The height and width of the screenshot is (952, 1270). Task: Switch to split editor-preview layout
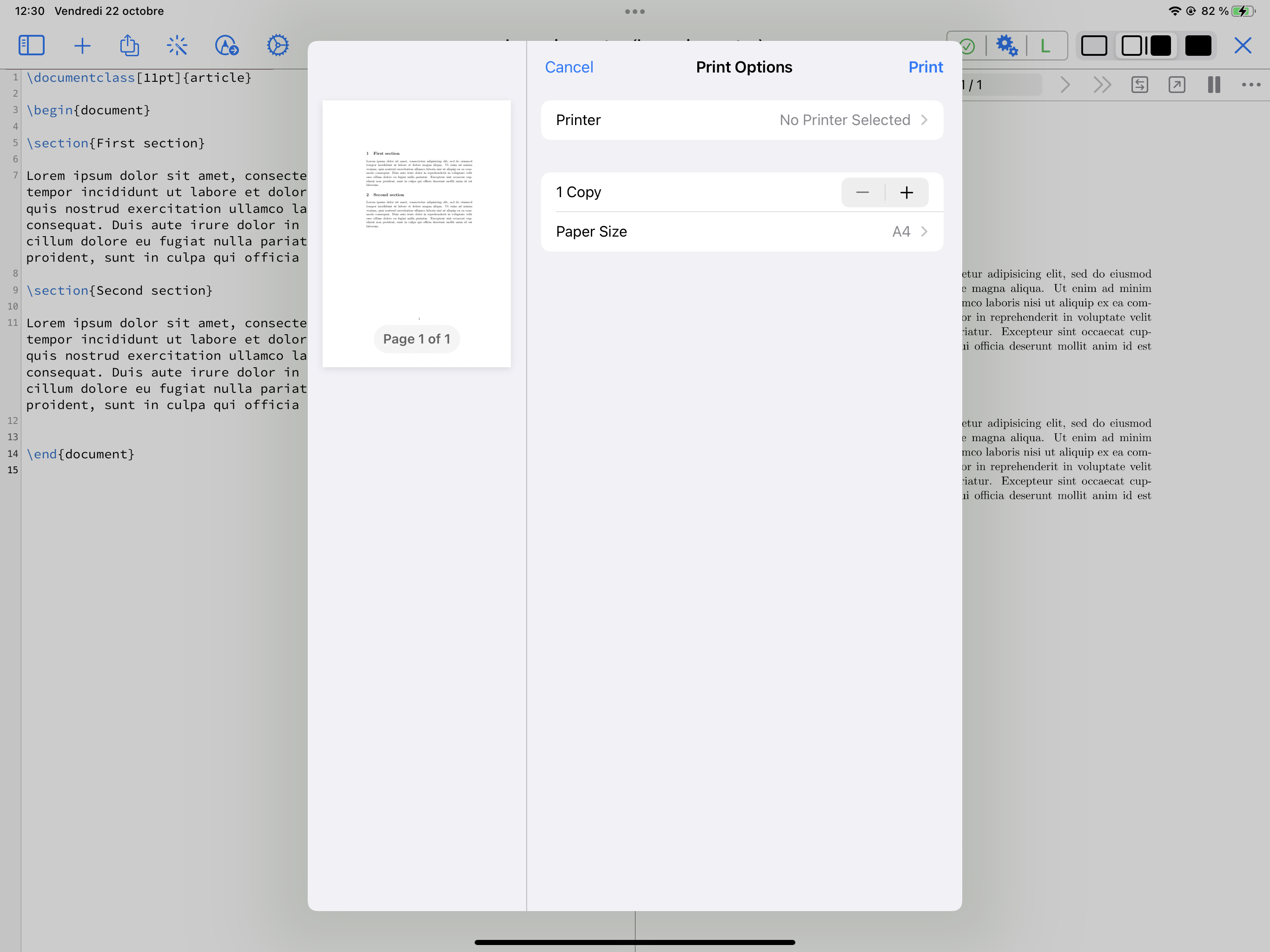(1146, 46)
